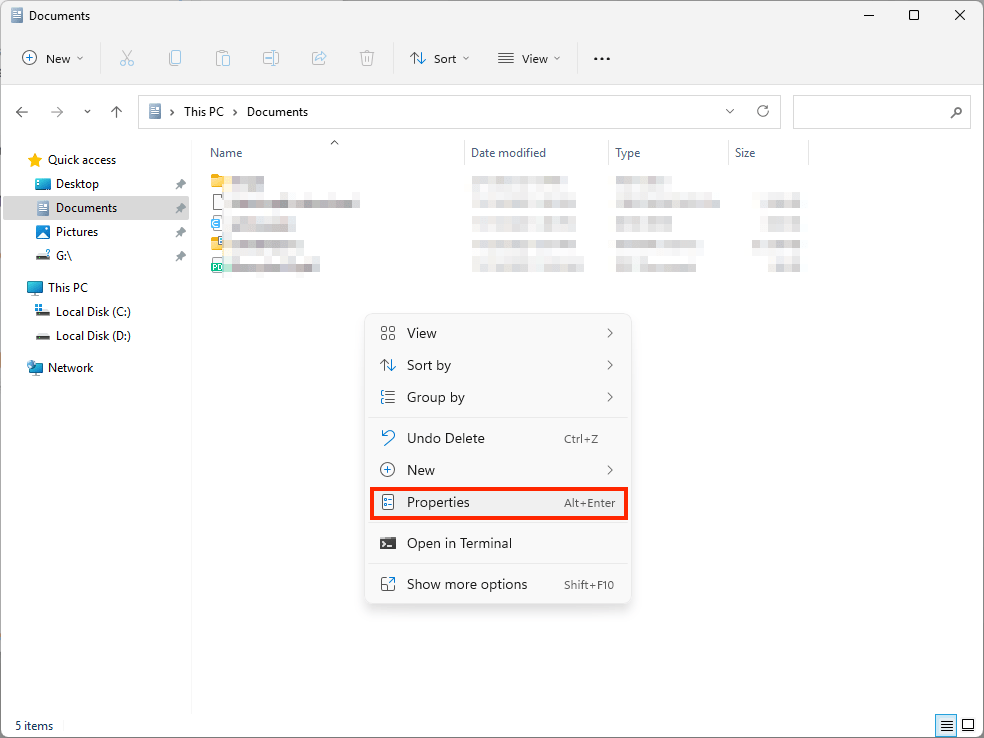984x738 pixels.
Task: Click the Refresh button beside address bar
Action: point(763,112)
